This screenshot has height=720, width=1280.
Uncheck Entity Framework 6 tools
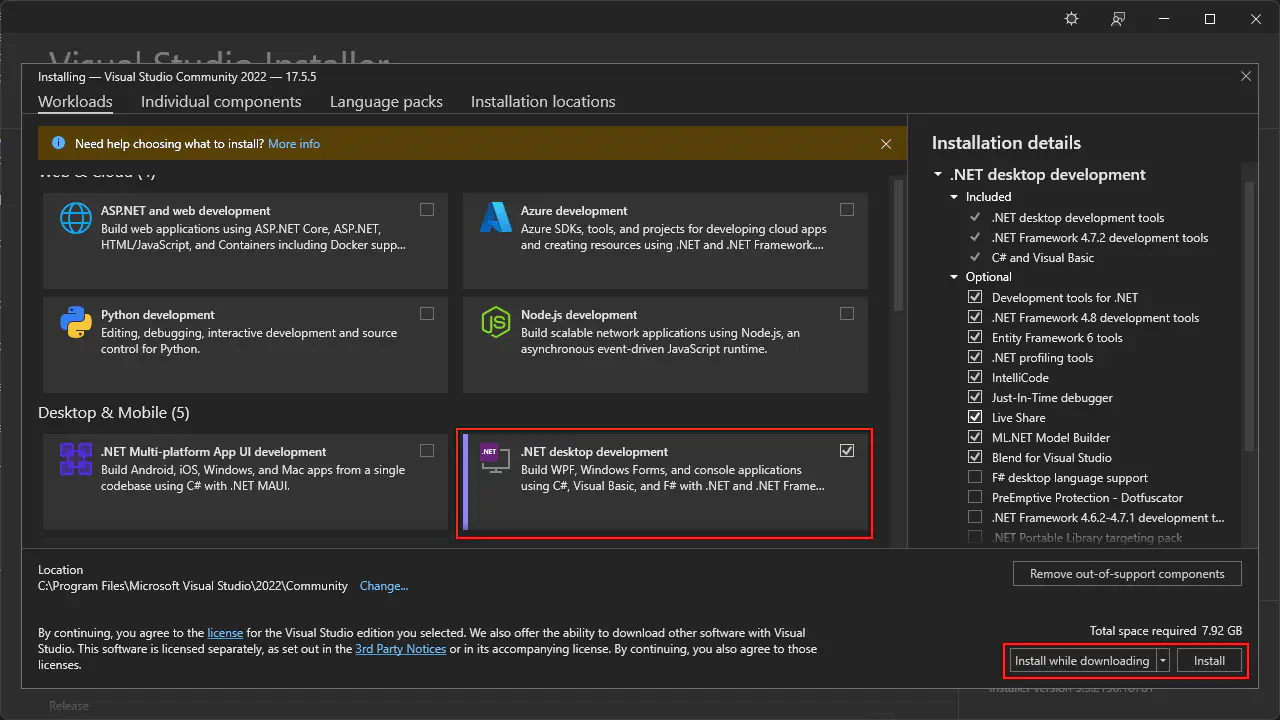(x=975, y=337)
